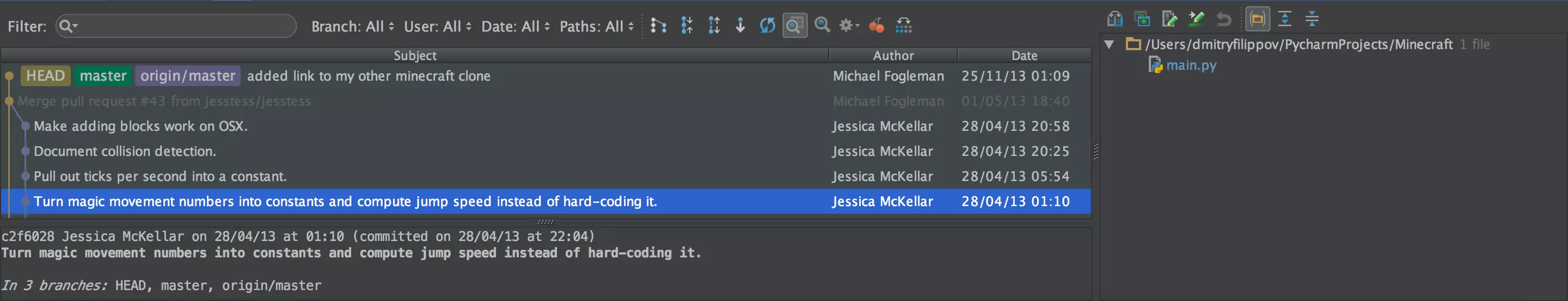Select commit 'Document collision detection.'

coord(125,151)
